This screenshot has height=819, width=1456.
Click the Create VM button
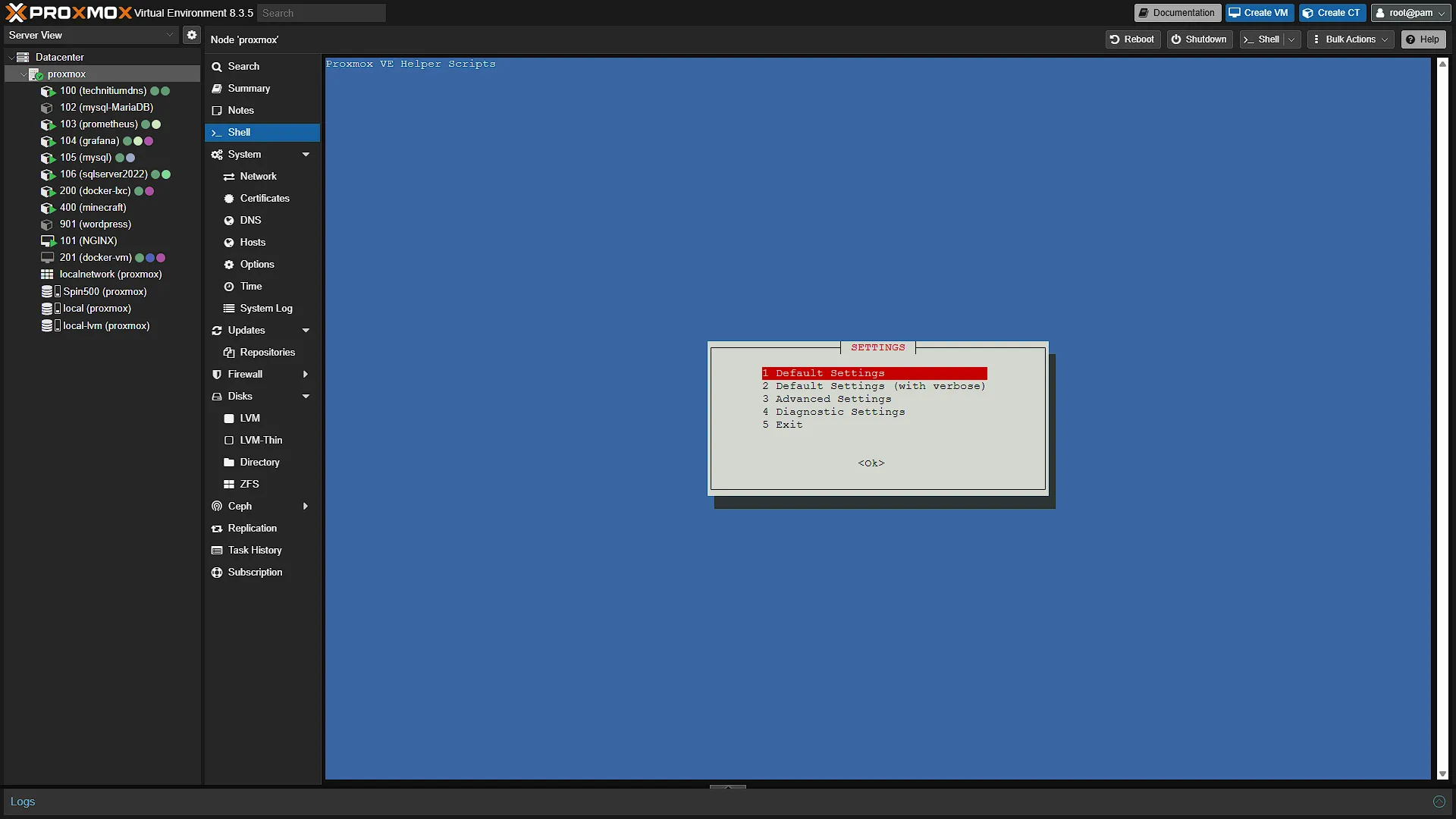(x=1259, y=13)
